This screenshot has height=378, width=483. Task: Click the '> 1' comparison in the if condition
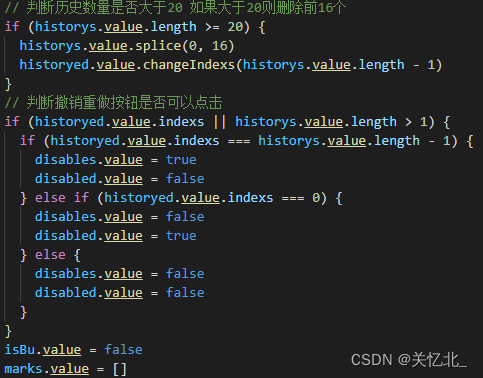point(416,122)
